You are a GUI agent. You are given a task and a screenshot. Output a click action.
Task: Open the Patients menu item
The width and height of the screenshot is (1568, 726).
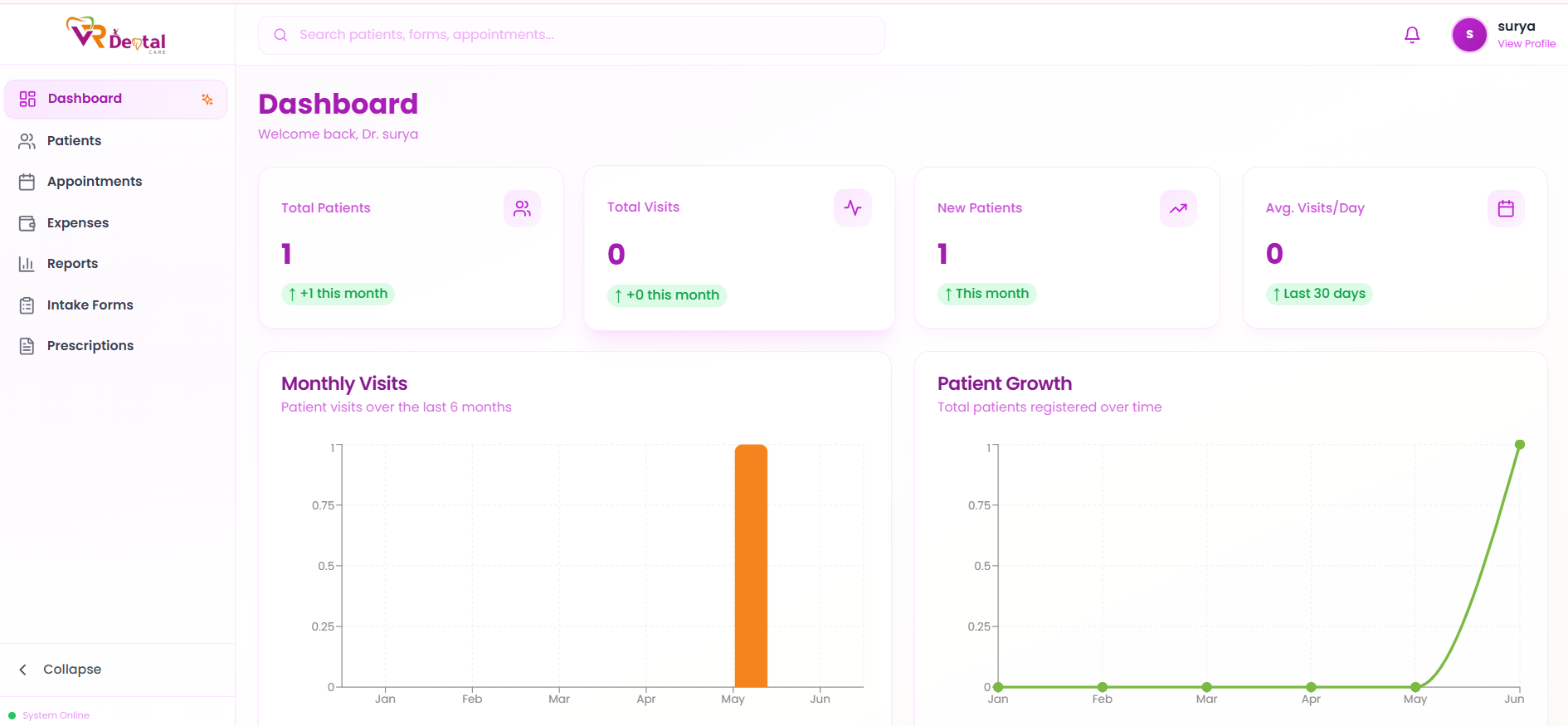point(74,141)
